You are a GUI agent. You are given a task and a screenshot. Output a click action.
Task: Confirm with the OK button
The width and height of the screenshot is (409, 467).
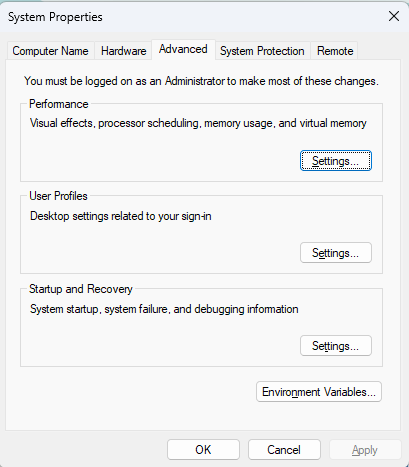[x=203, y=450]
